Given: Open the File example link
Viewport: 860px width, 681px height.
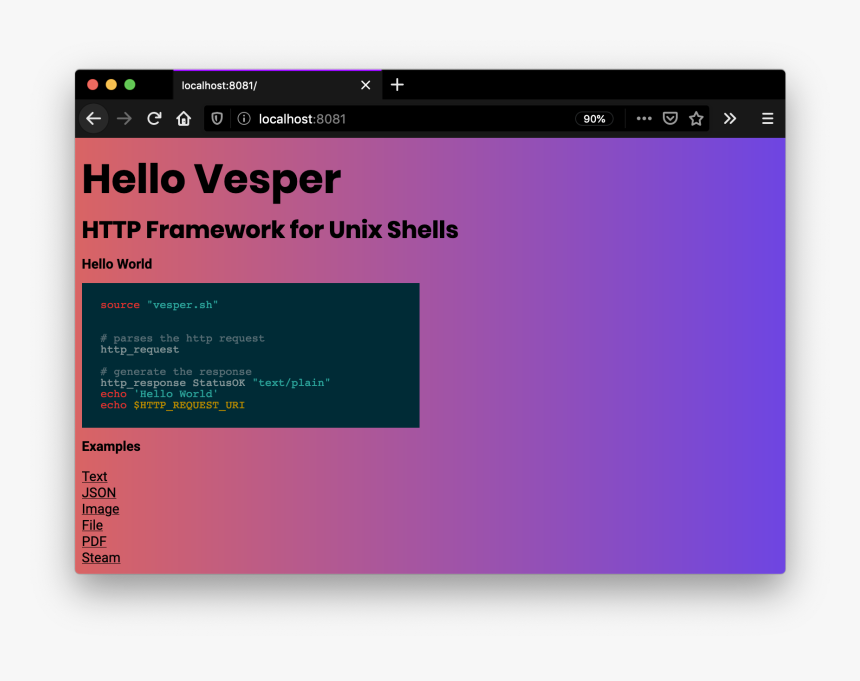Looking at the screenshot, I should click(x=92, y=525).
